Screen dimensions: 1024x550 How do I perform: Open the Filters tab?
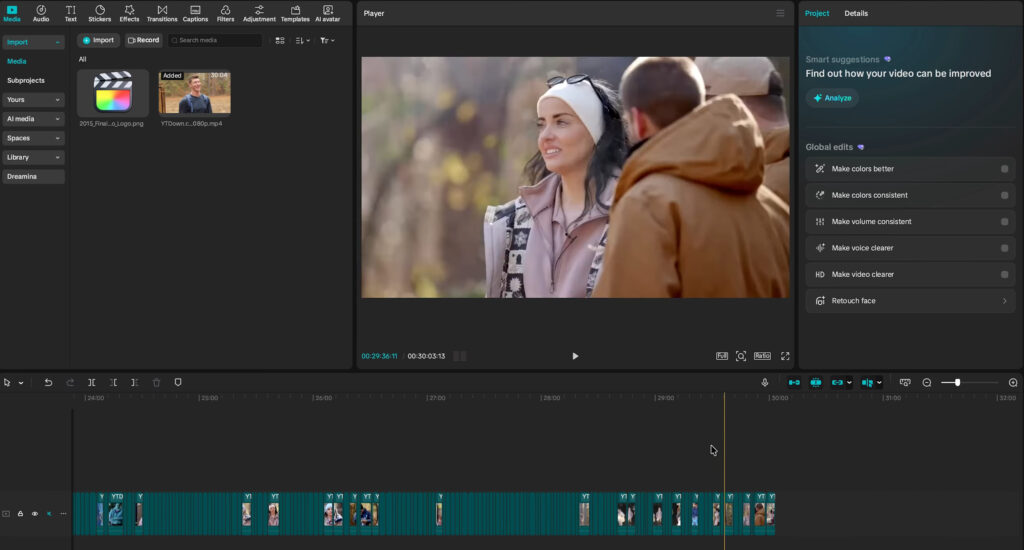click(225, 13)
